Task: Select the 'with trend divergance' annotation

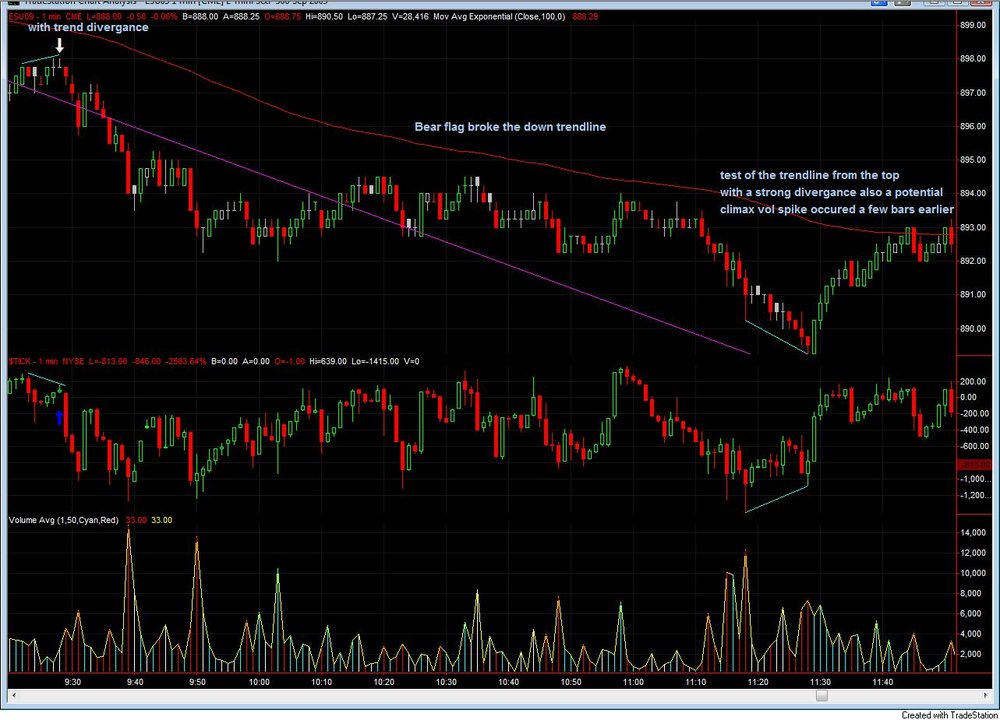Action: click(x=88, y=27)
